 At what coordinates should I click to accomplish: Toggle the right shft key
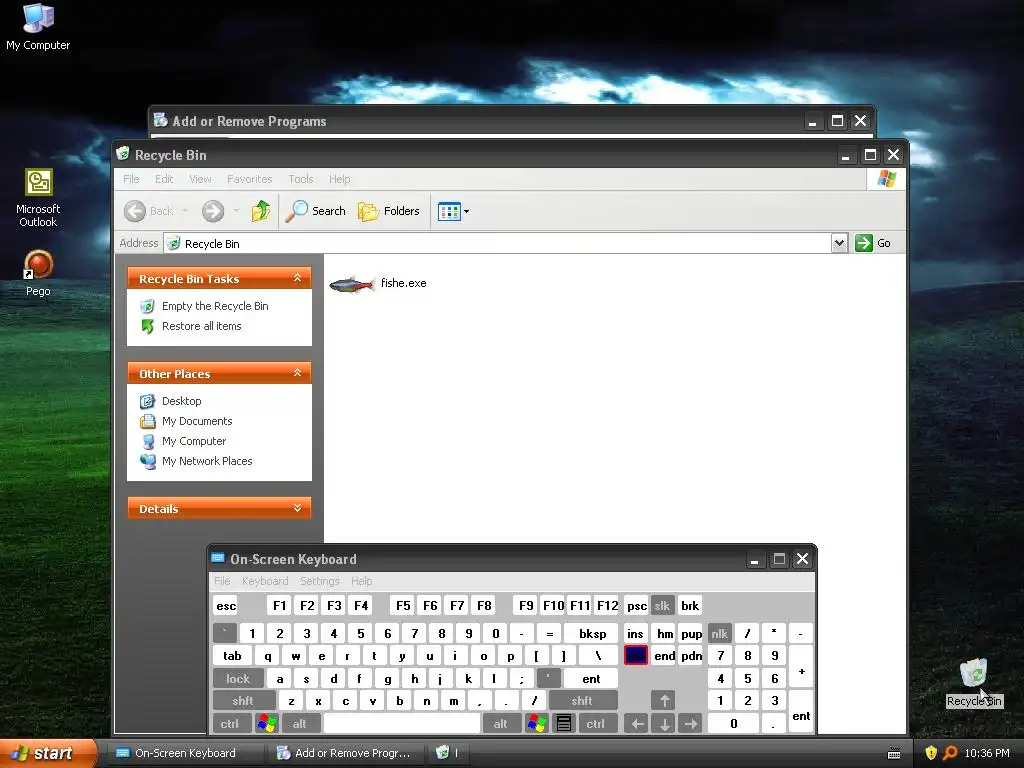[581, 701]
